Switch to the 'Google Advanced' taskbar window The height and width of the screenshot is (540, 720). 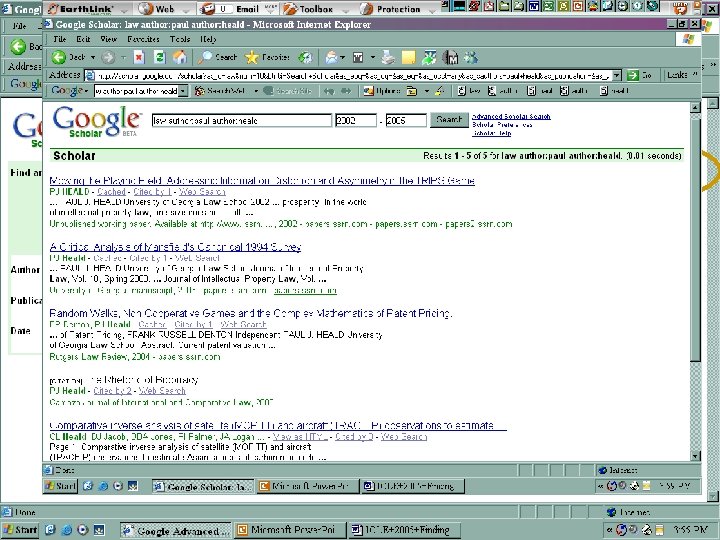[x=175, y=530]
